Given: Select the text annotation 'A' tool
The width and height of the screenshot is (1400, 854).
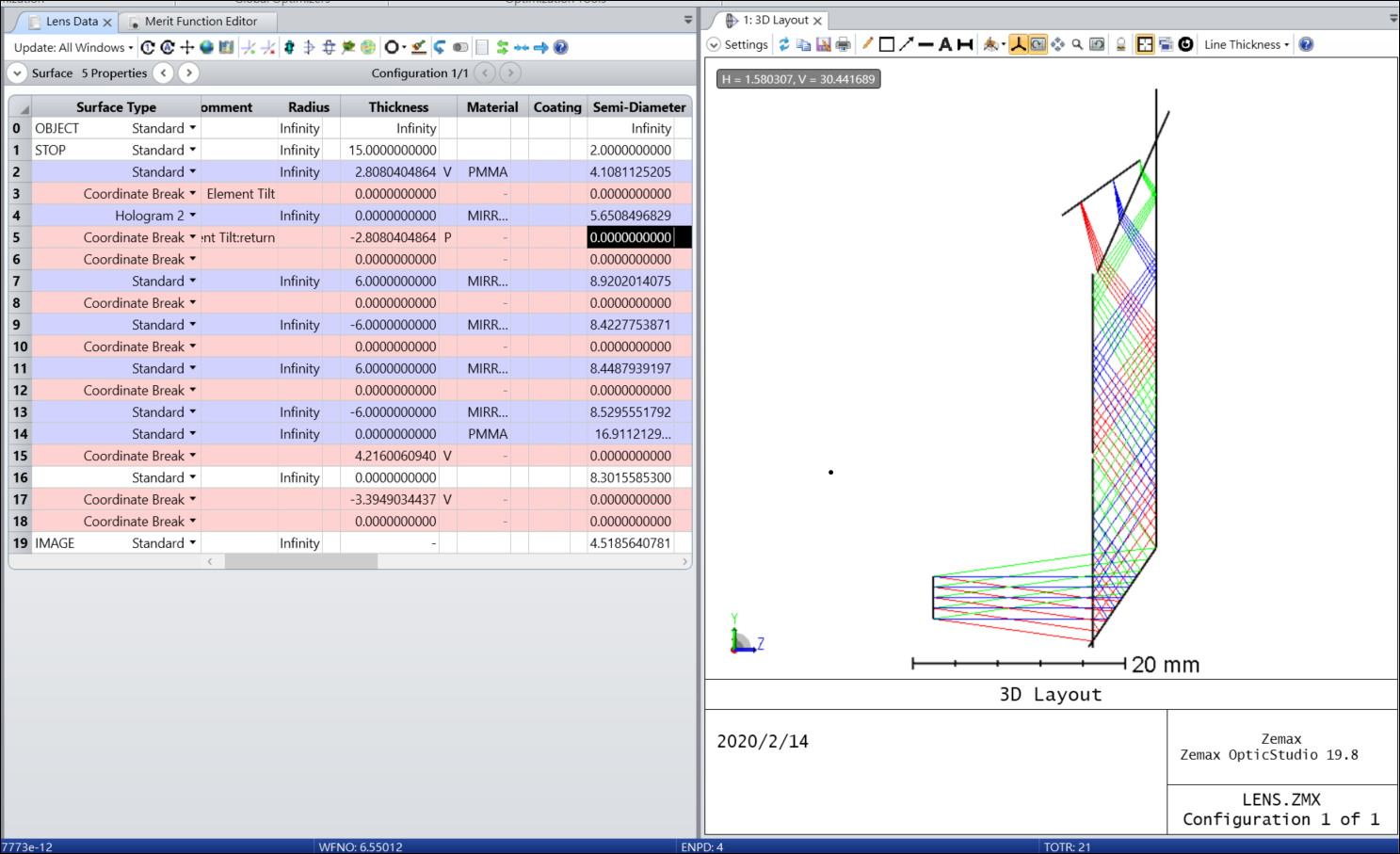Looking at the screenshot, I should 945,44.
